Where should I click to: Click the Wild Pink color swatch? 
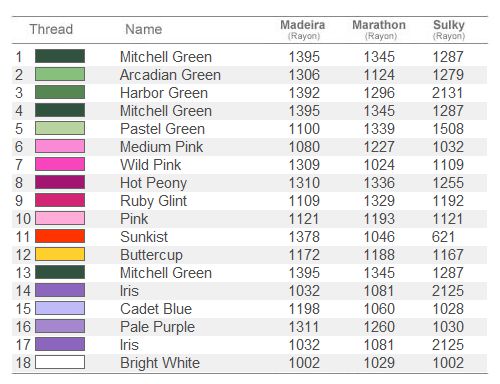click(60, 164)
